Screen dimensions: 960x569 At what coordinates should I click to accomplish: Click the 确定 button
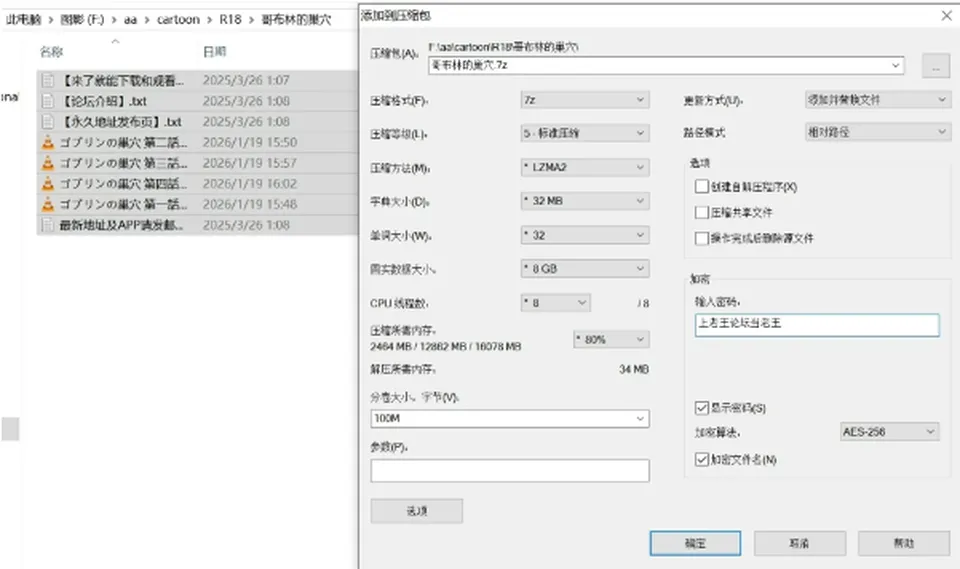(695, 543)
